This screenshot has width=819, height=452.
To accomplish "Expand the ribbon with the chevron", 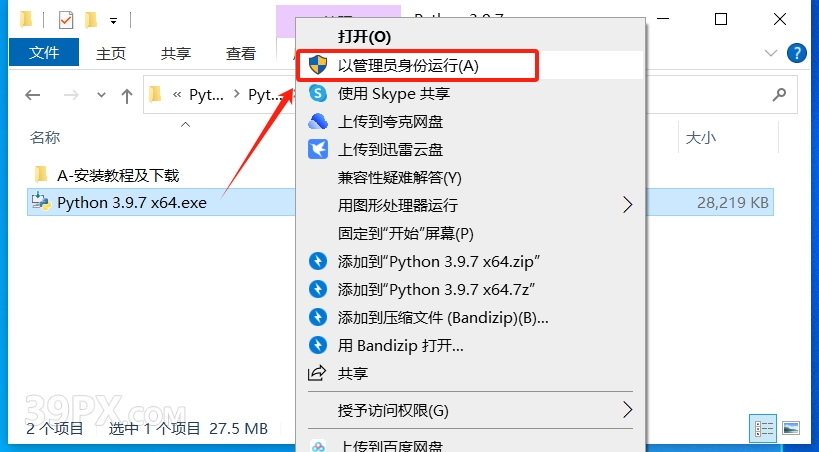I will 770,53.
